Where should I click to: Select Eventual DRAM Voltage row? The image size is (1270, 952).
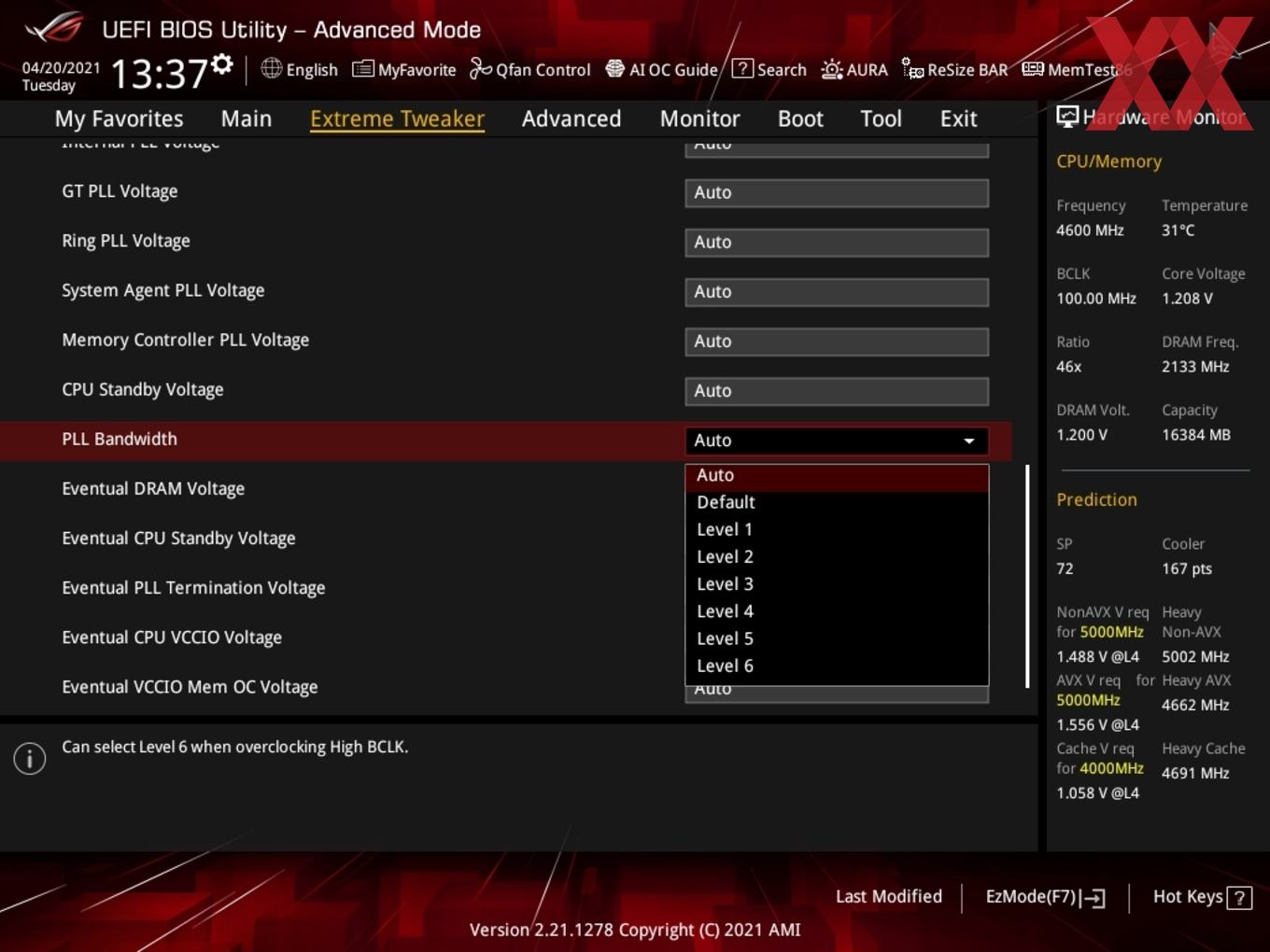(x=153, y=489)
